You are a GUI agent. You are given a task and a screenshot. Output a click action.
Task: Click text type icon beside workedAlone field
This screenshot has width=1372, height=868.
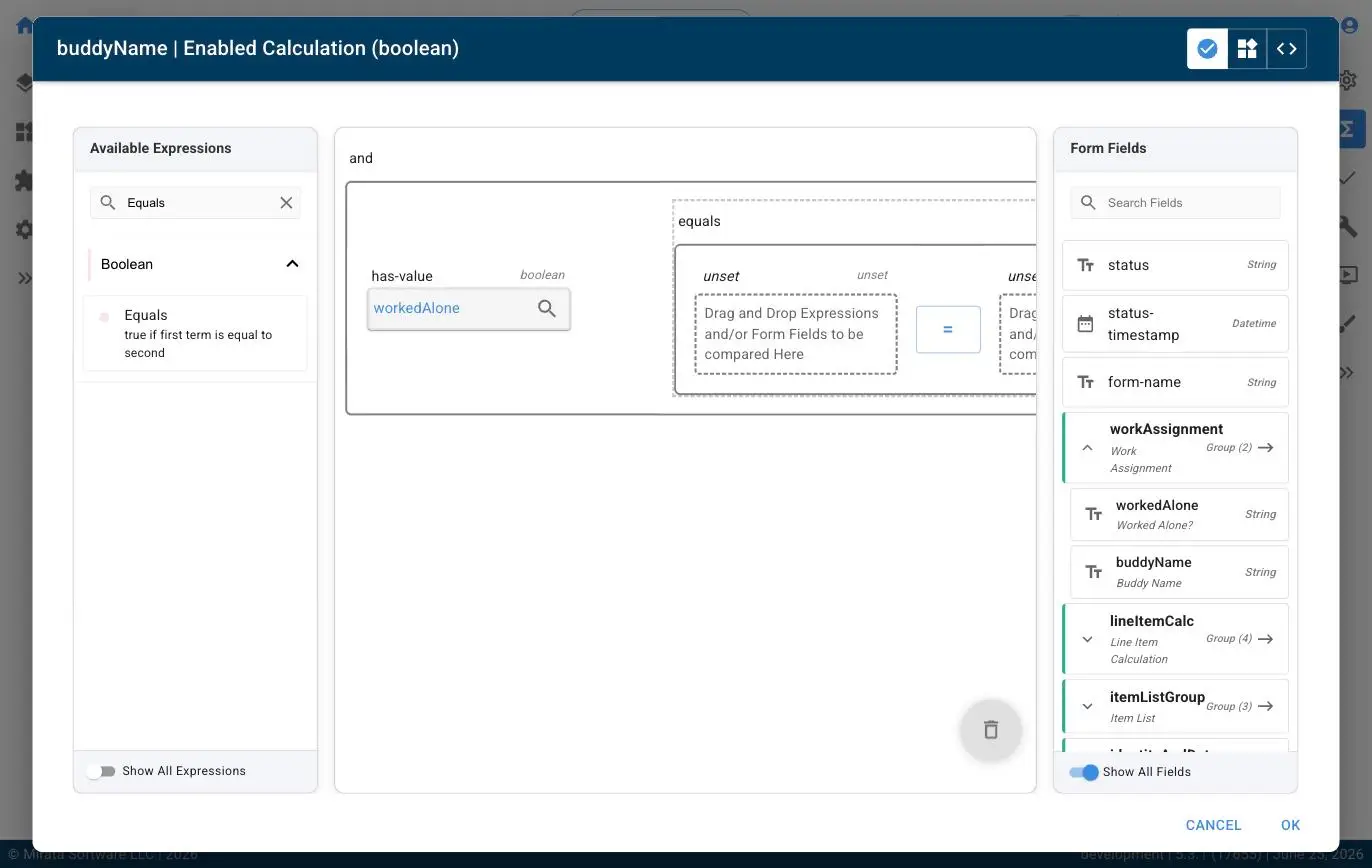pyautogui.click(x=1094, y=514)
